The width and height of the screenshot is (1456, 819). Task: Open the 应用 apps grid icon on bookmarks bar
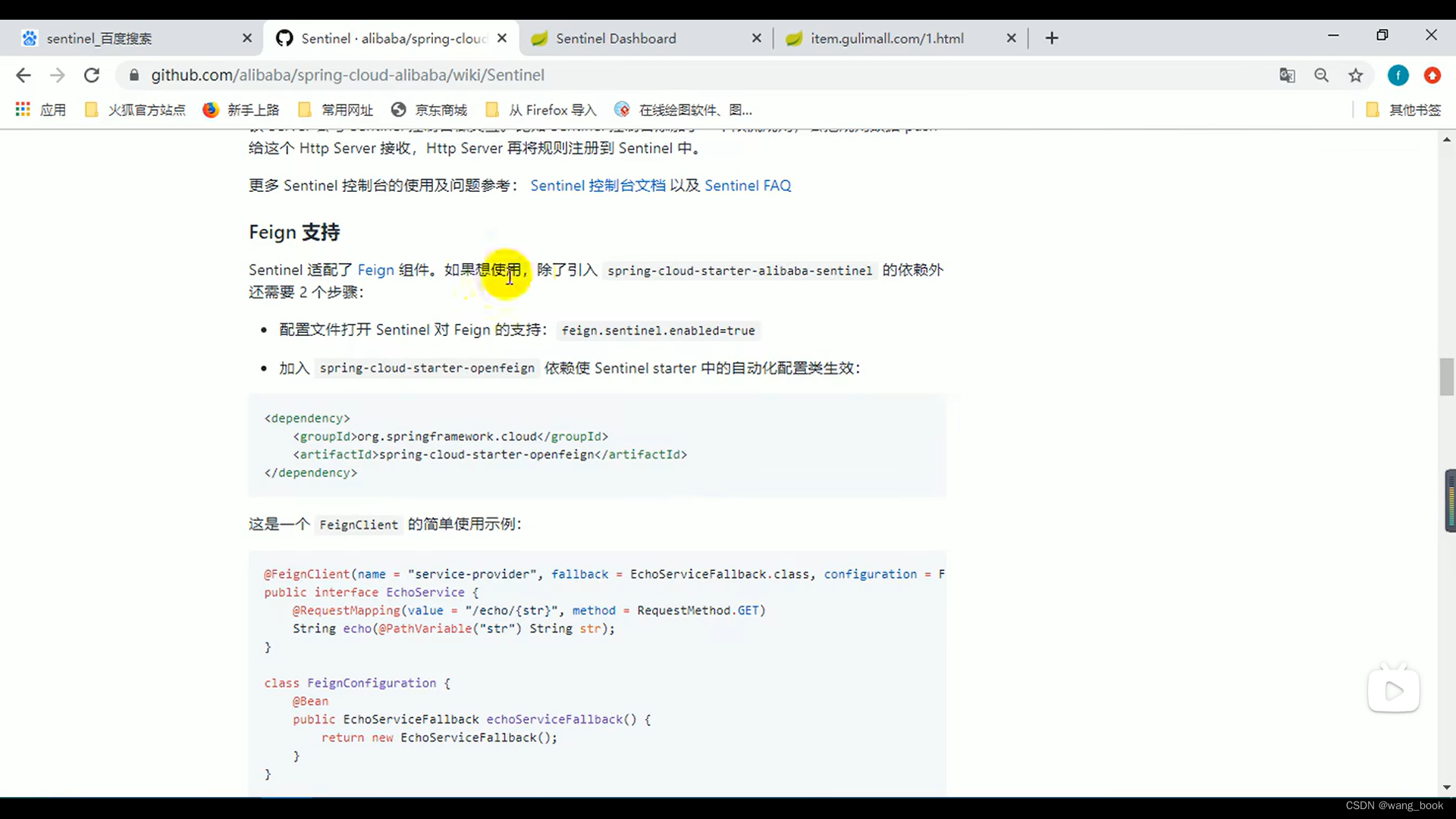click(x=23, y=109)
